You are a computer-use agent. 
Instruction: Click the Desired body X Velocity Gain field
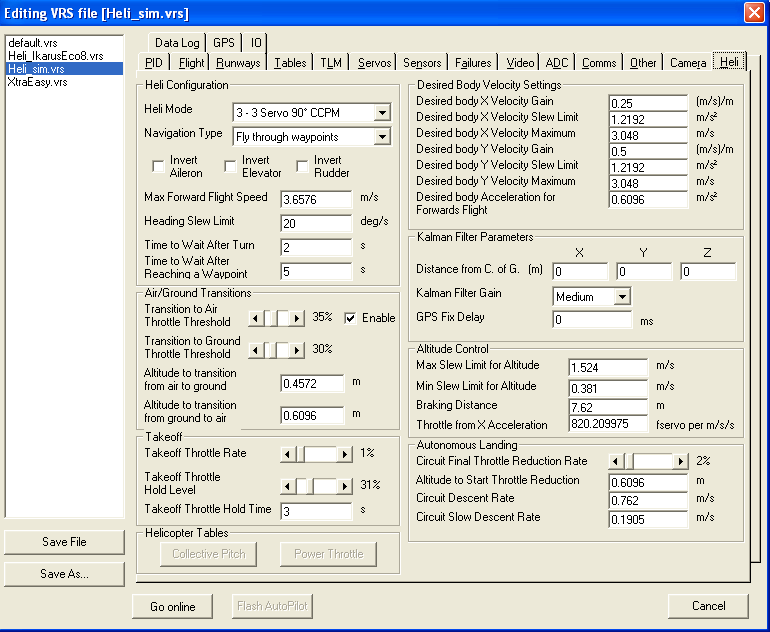click(x=648, y=103)
